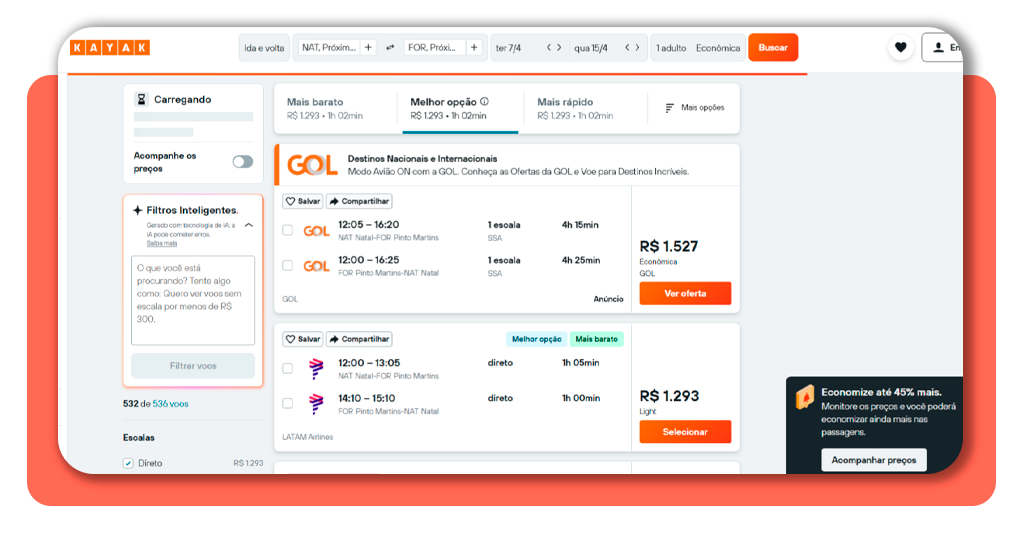Click the KAYAK logo

[110, 48]
